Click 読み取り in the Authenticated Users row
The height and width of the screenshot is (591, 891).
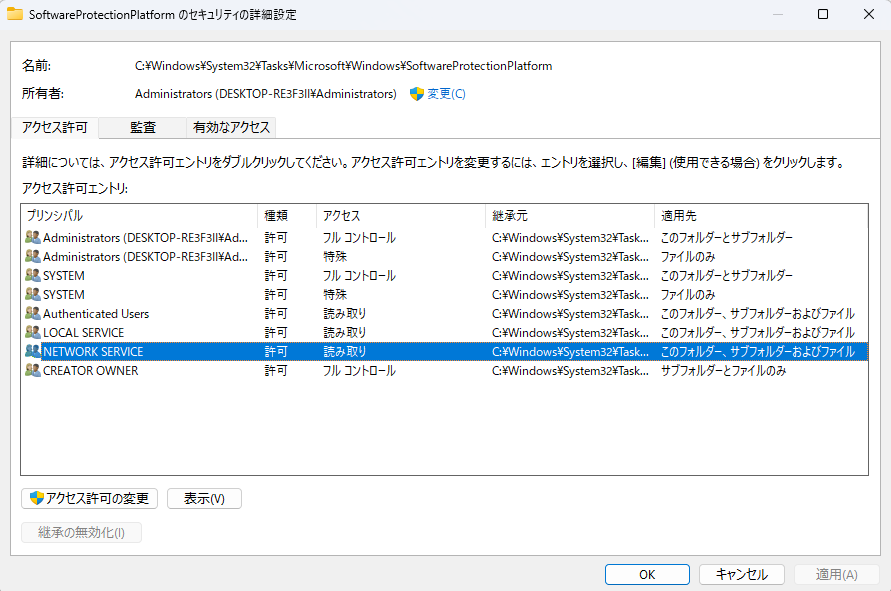click(345, 314)
